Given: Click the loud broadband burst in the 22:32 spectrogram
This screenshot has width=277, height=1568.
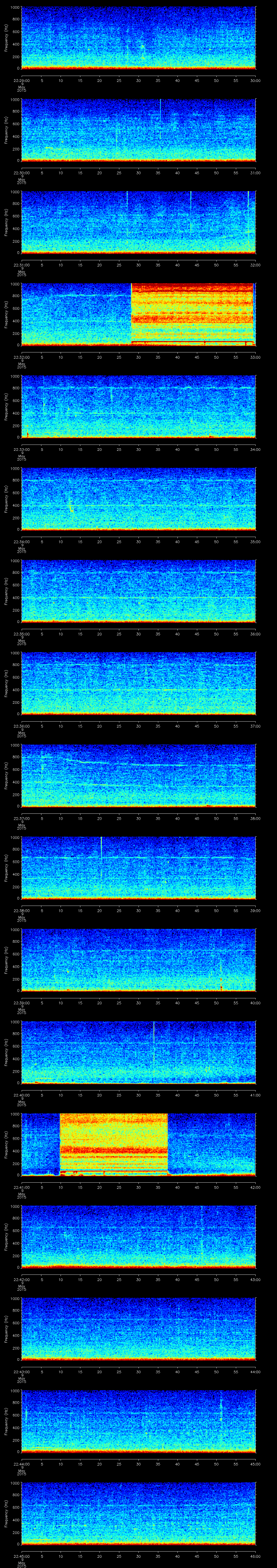Looking at the screenshot, I should pyautogui.click(x=192, y=314).
